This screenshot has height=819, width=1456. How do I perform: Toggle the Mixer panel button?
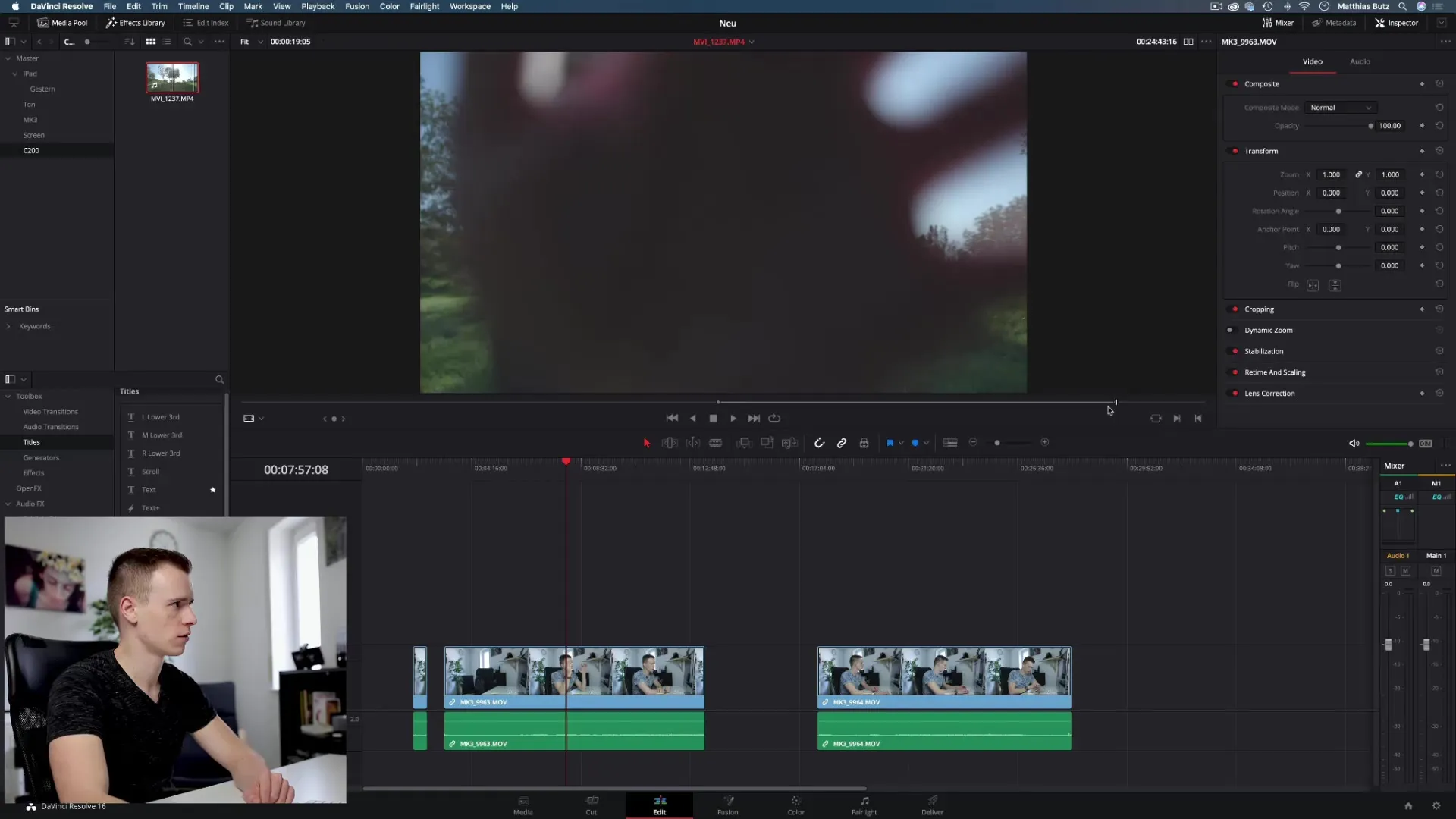click(1278, 23)
